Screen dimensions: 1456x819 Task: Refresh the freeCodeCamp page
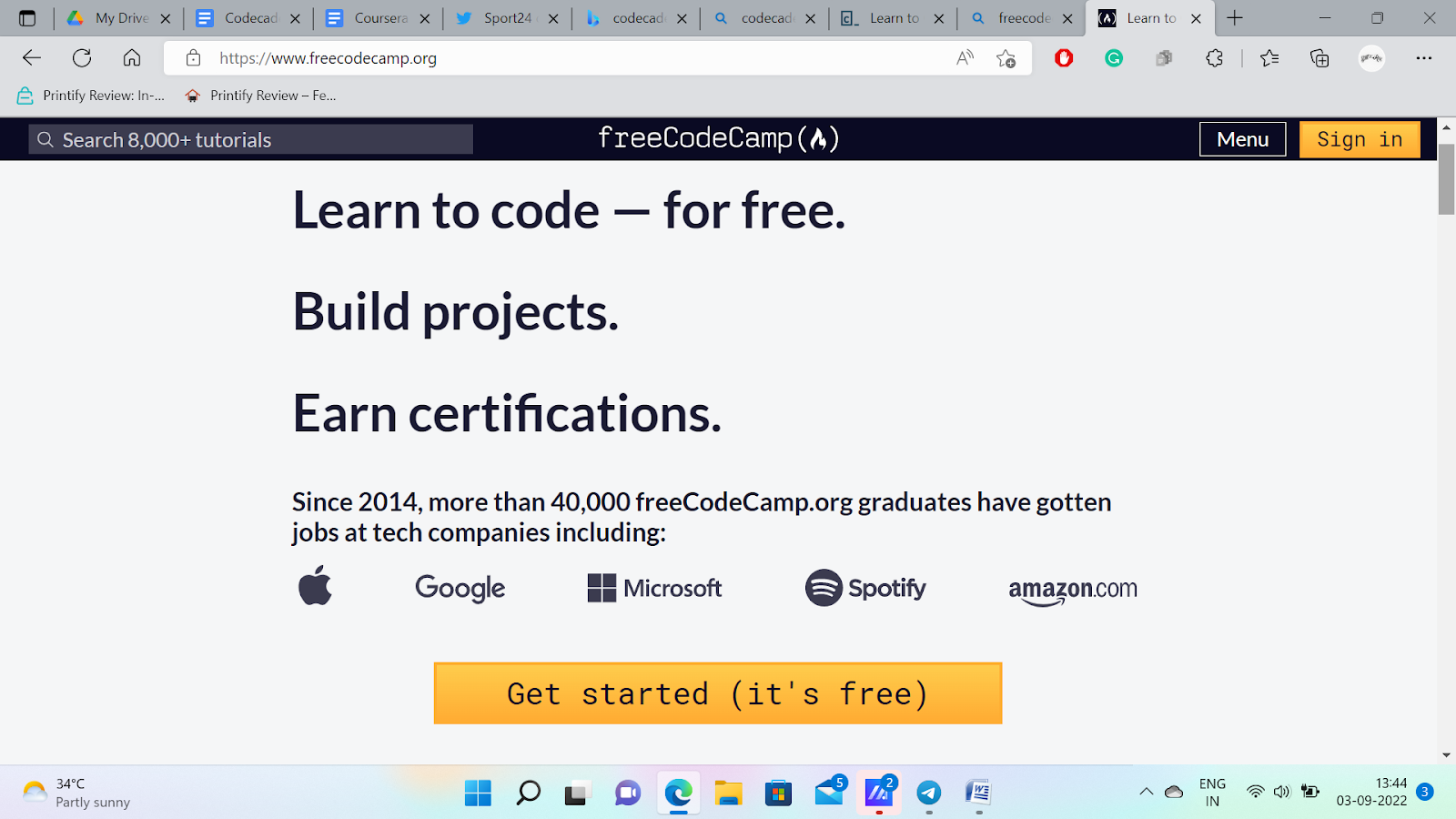(x=82, y=58)
